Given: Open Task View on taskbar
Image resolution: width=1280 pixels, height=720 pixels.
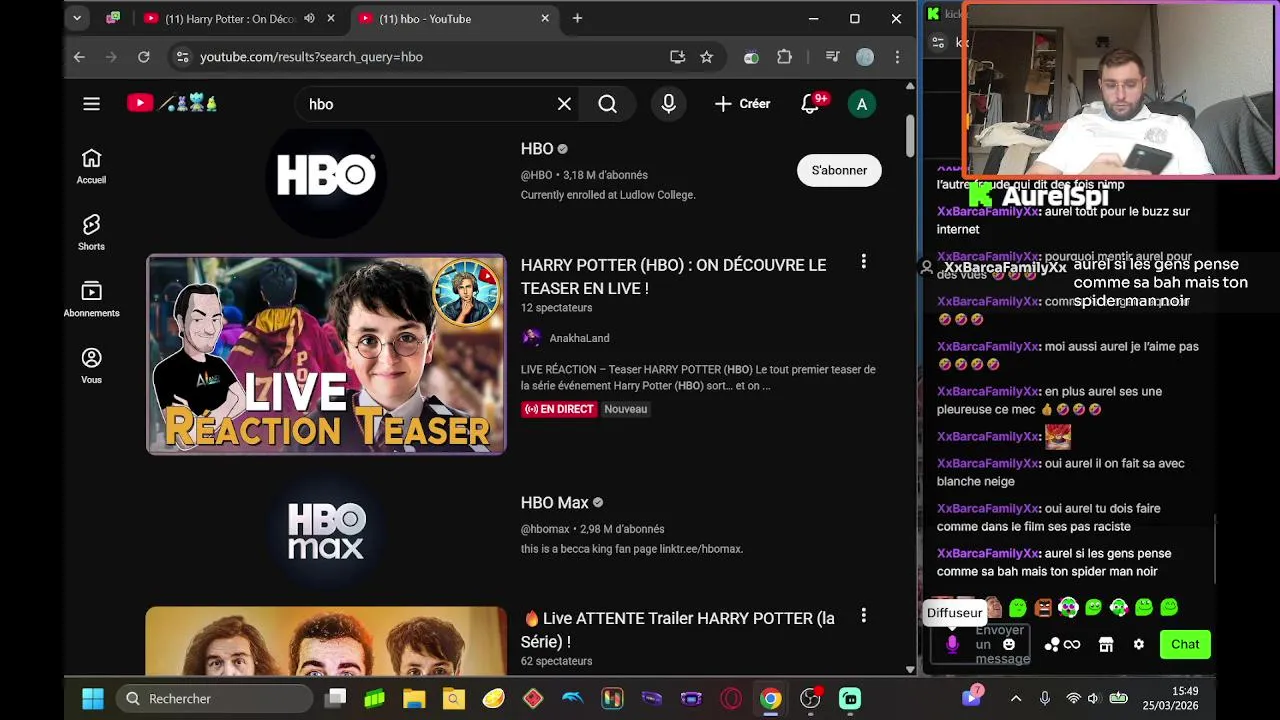Looking at the screenshot, I should pos(336,698).
